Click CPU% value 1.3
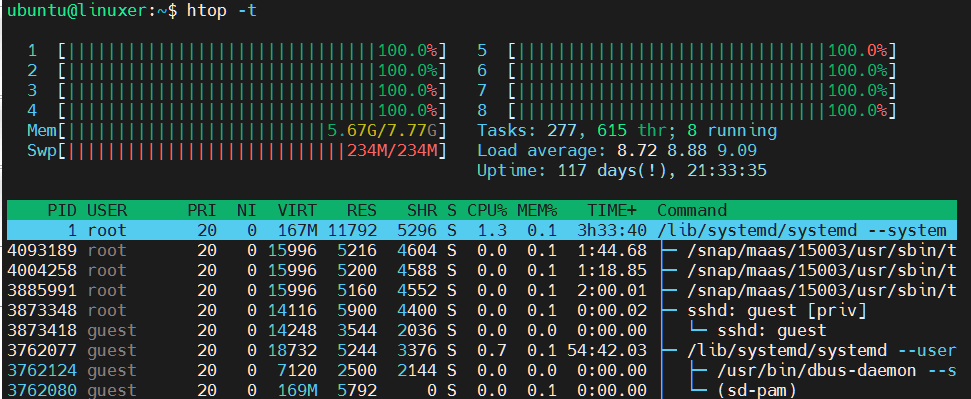 (492, 230)
